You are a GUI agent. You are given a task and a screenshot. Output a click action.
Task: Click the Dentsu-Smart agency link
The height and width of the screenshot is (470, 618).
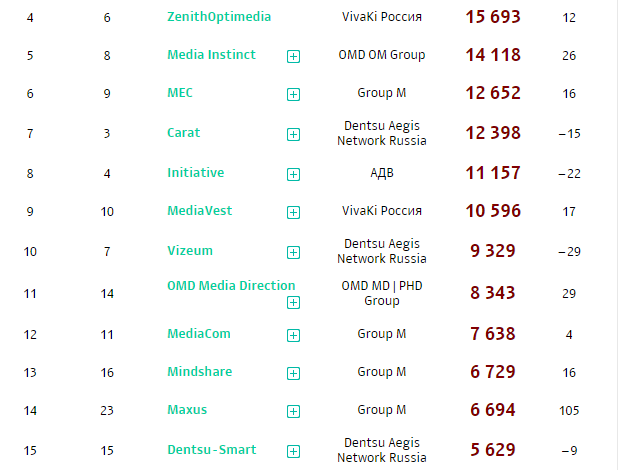[211, 450]
